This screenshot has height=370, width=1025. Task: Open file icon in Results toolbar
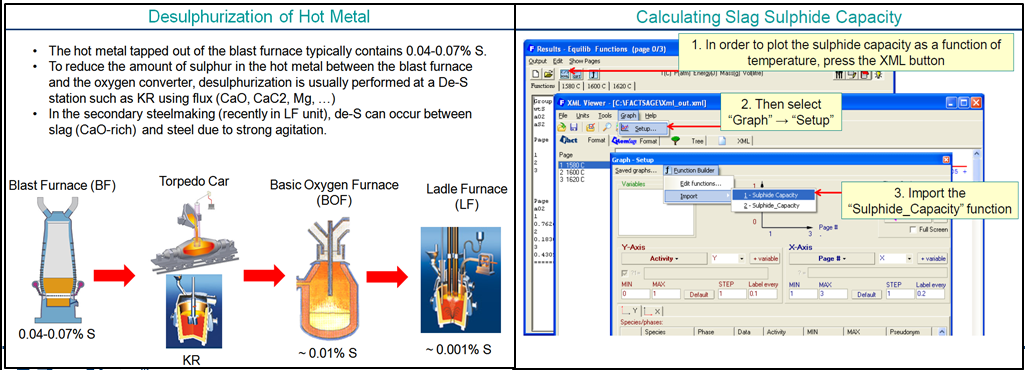tap(548, 74)
